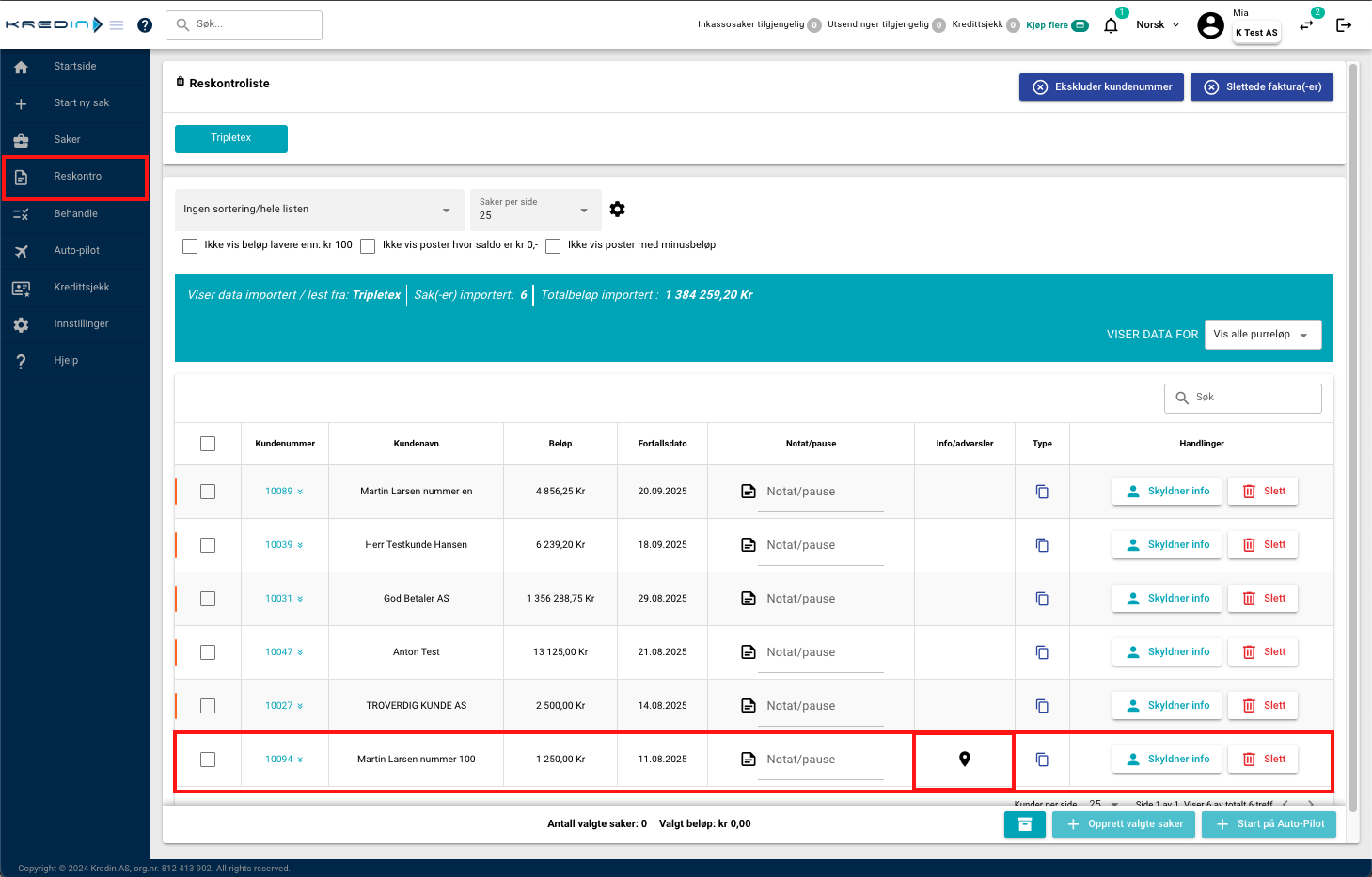
Task: Open Auto-pilot in the sidebar
Action: coord(76,251)
